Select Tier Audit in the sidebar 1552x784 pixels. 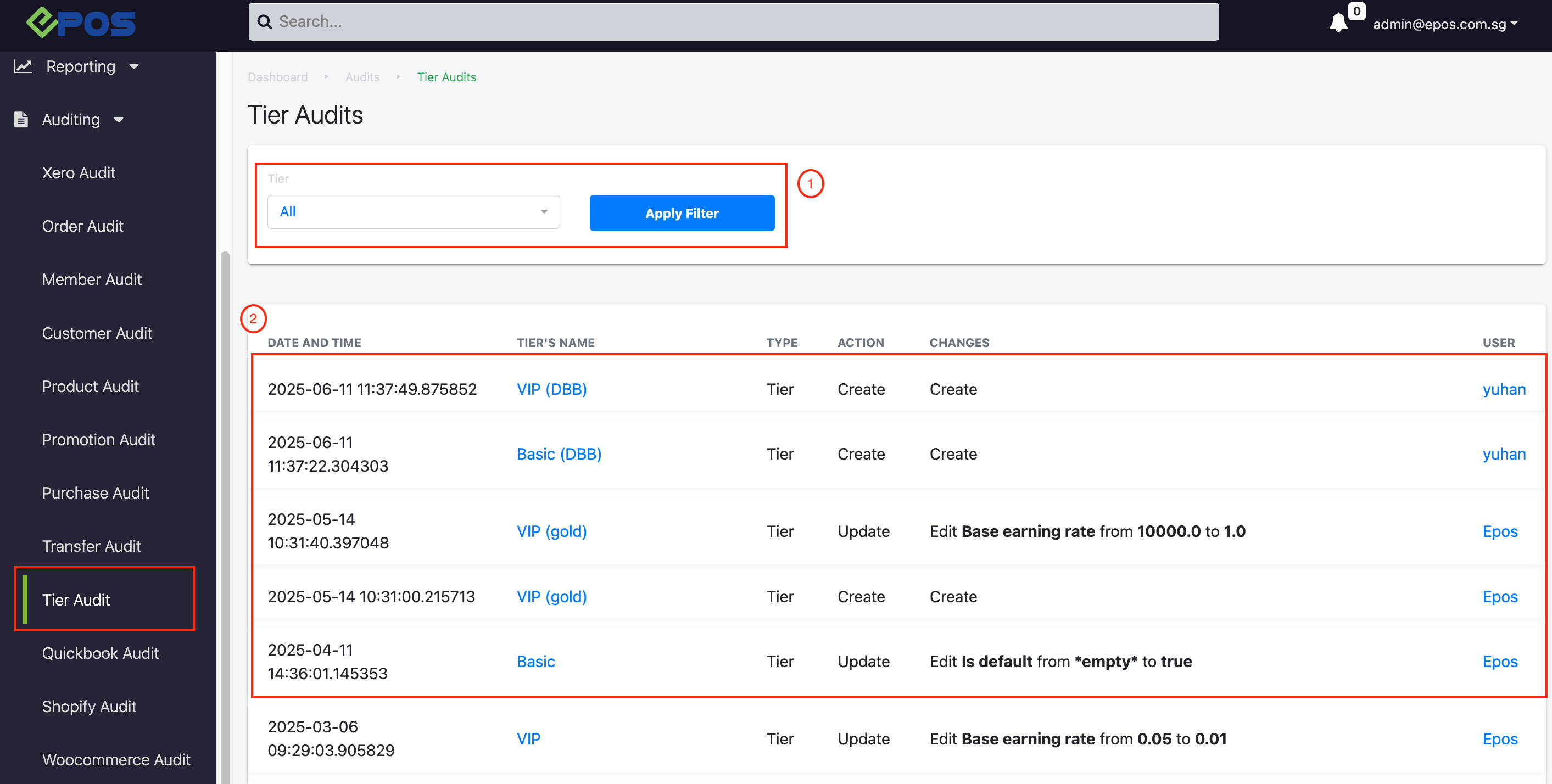click(76, 600)
